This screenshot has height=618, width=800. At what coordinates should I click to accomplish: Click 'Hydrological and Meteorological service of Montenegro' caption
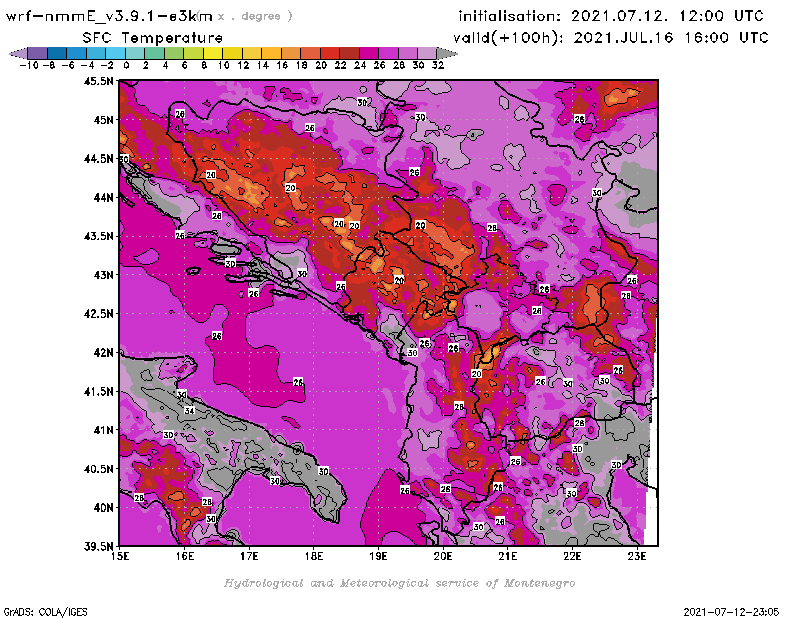click(399, 583)
